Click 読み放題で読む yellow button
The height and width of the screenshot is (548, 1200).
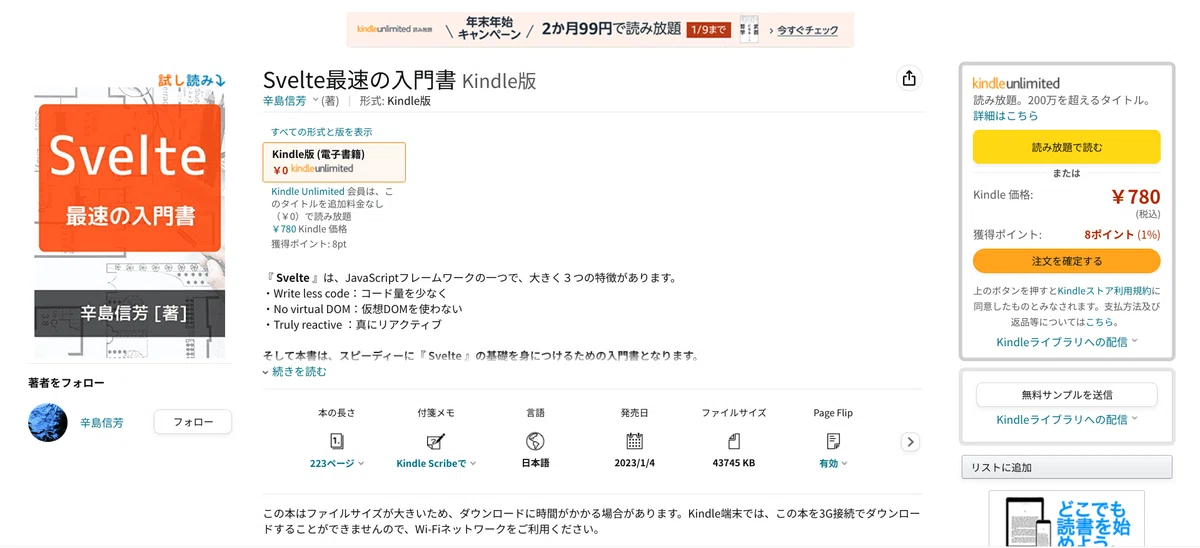1066,147
